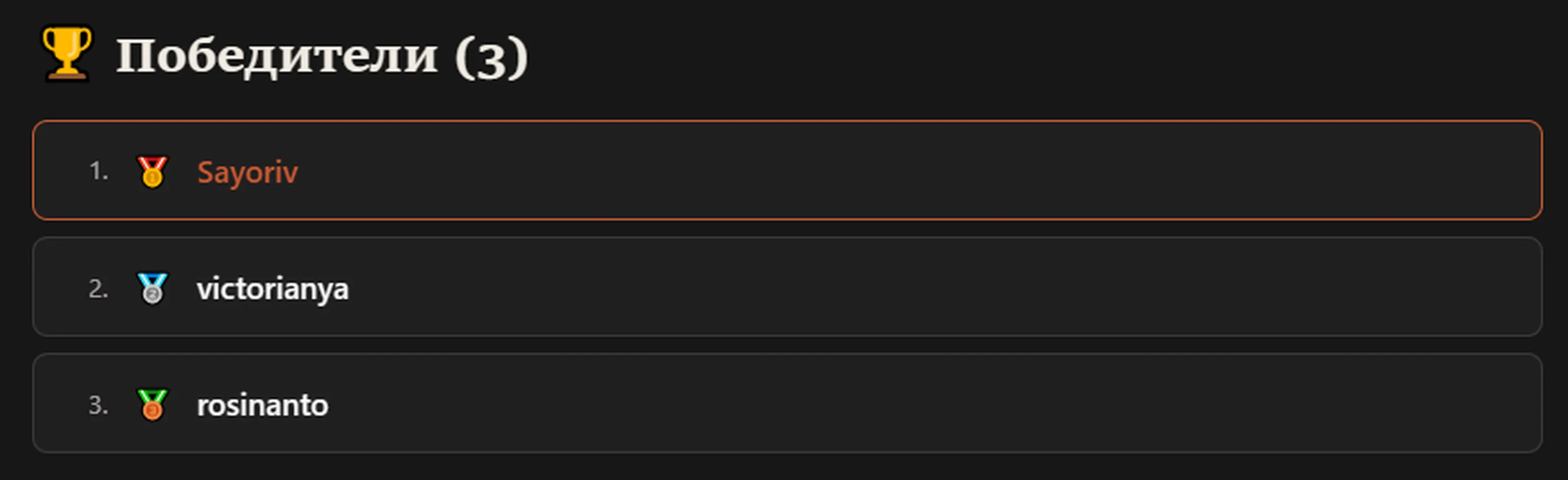Open the Sayoriv winner profile link
The height and width of the screenshot is (480, 1568).
247,172
